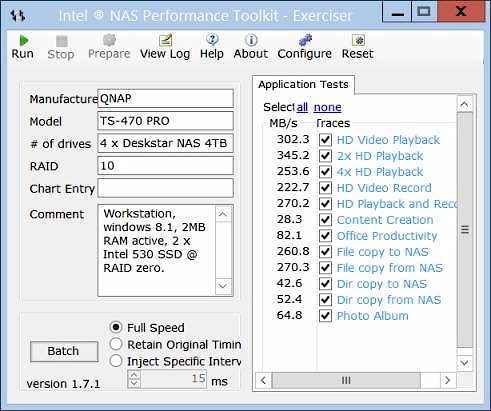Screen dimensions: 491x411
Task: Toggle HD Playback and Record checkbox
Action: point(325,204)
